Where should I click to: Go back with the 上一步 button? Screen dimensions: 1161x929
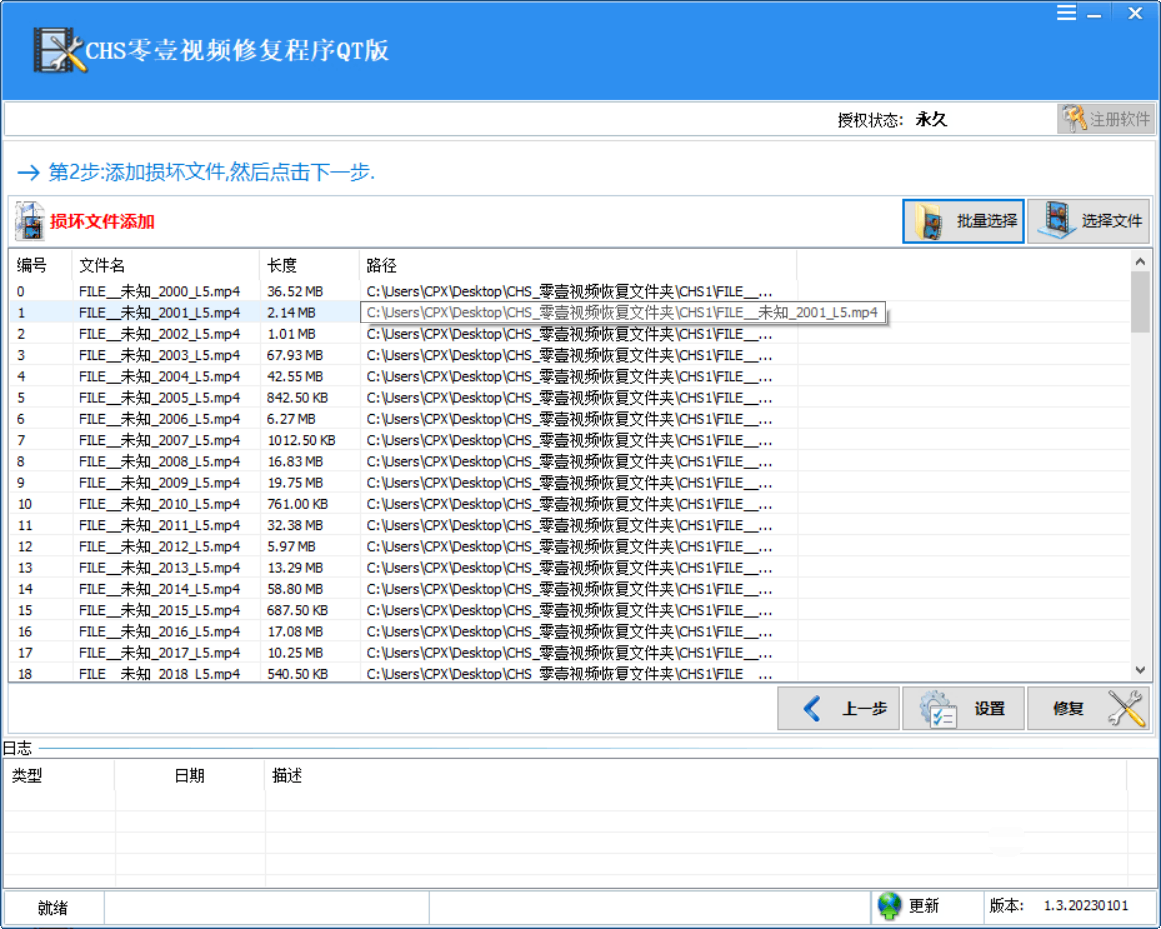click(x=838, y=708)
